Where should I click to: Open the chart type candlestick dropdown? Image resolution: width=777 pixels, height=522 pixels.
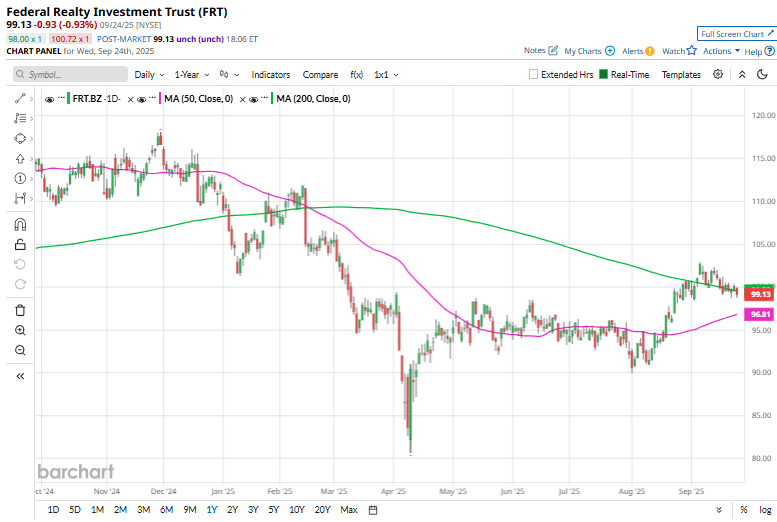click(229, 74)
